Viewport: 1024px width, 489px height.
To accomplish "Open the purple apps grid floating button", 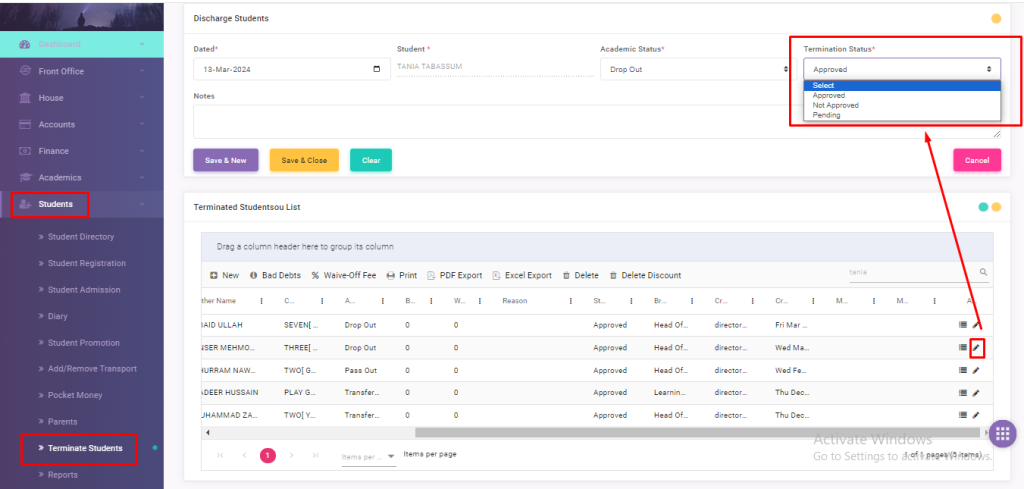I will (x=1001, y=434).
